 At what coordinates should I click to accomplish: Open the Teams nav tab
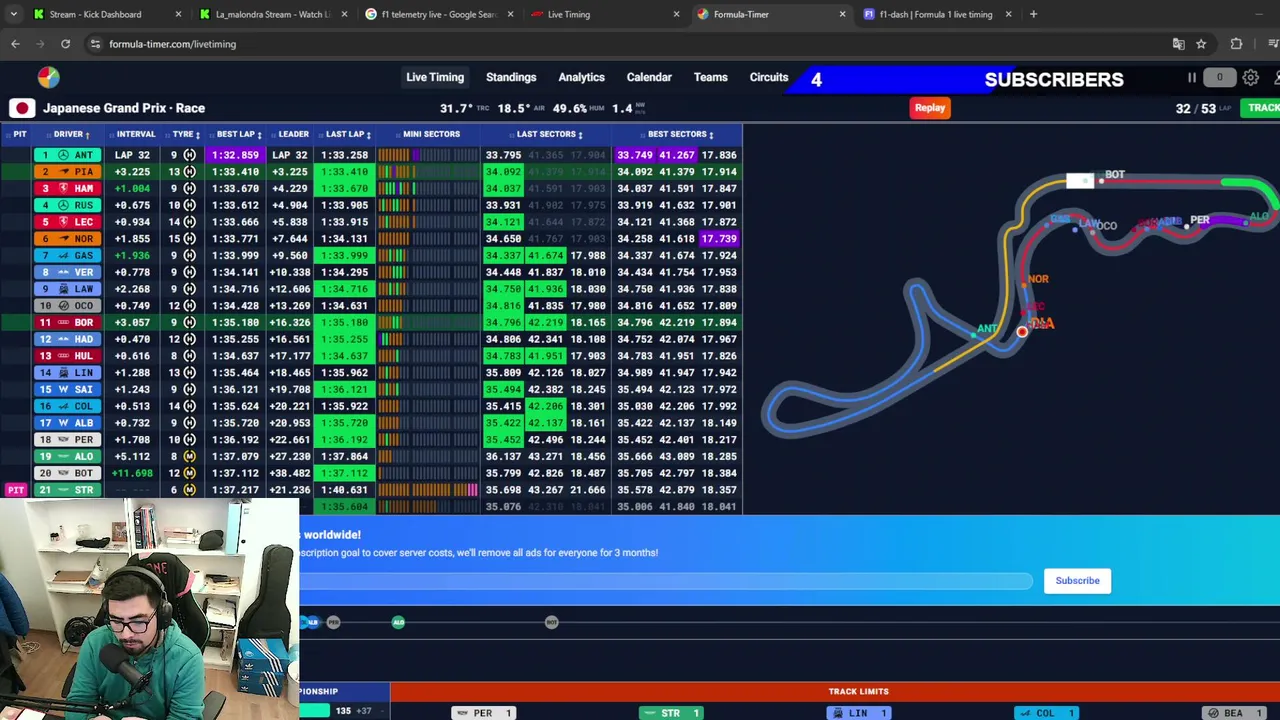[711, 77]
